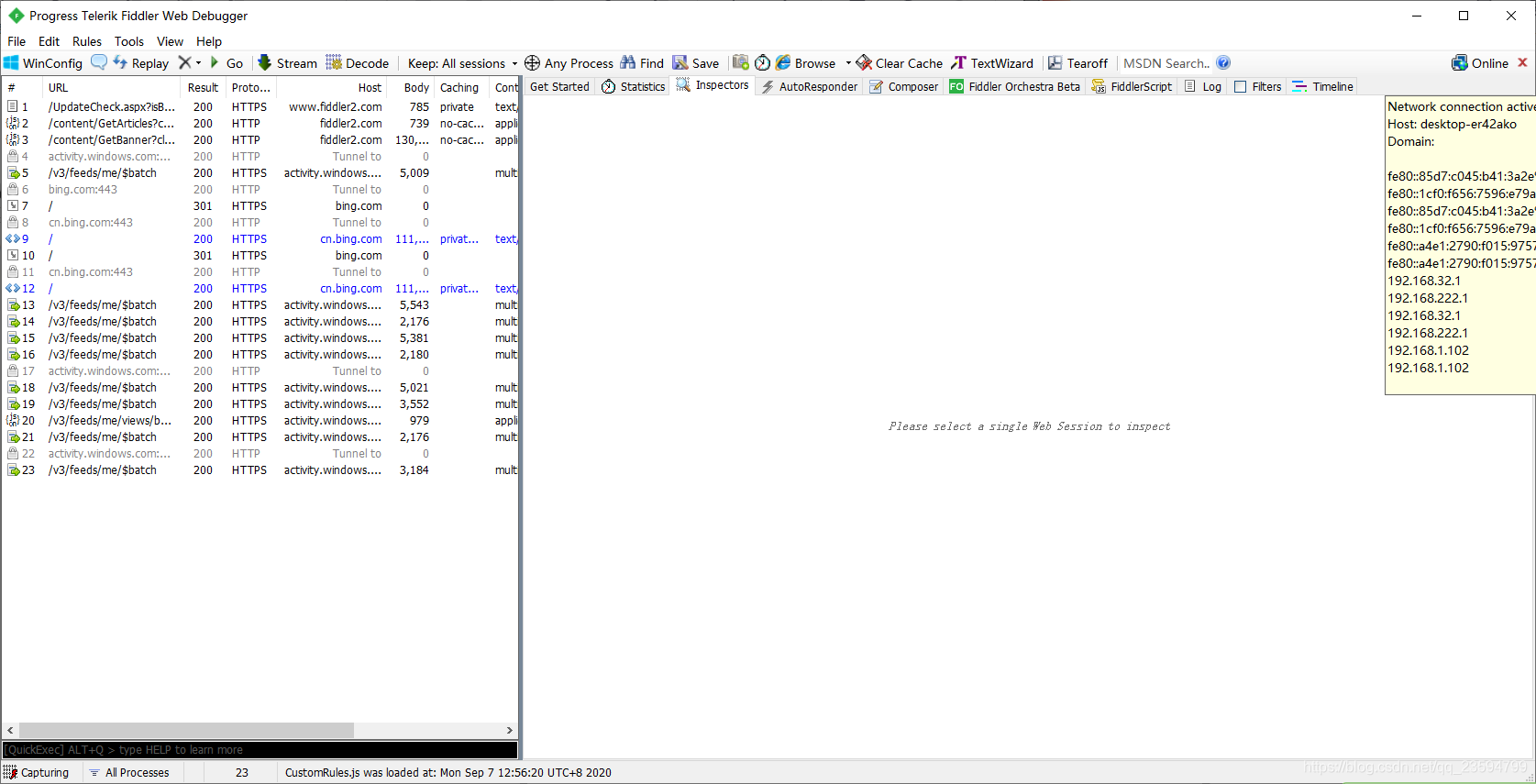Select session 23 $batch row
1536x784 pixels.
(x=260, y=470)
